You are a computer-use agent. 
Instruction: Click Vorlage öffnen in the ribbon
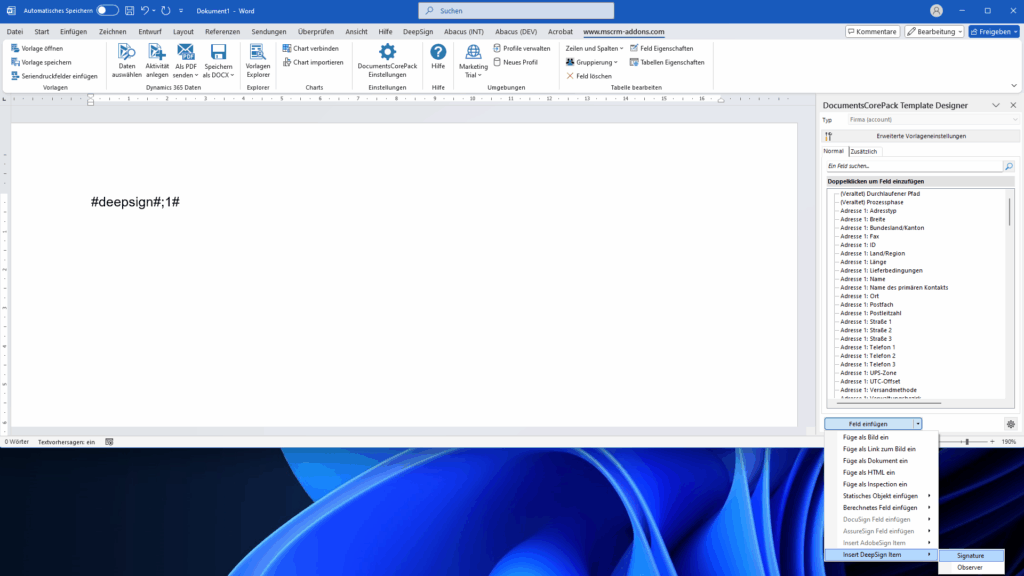tap(37, 48)
